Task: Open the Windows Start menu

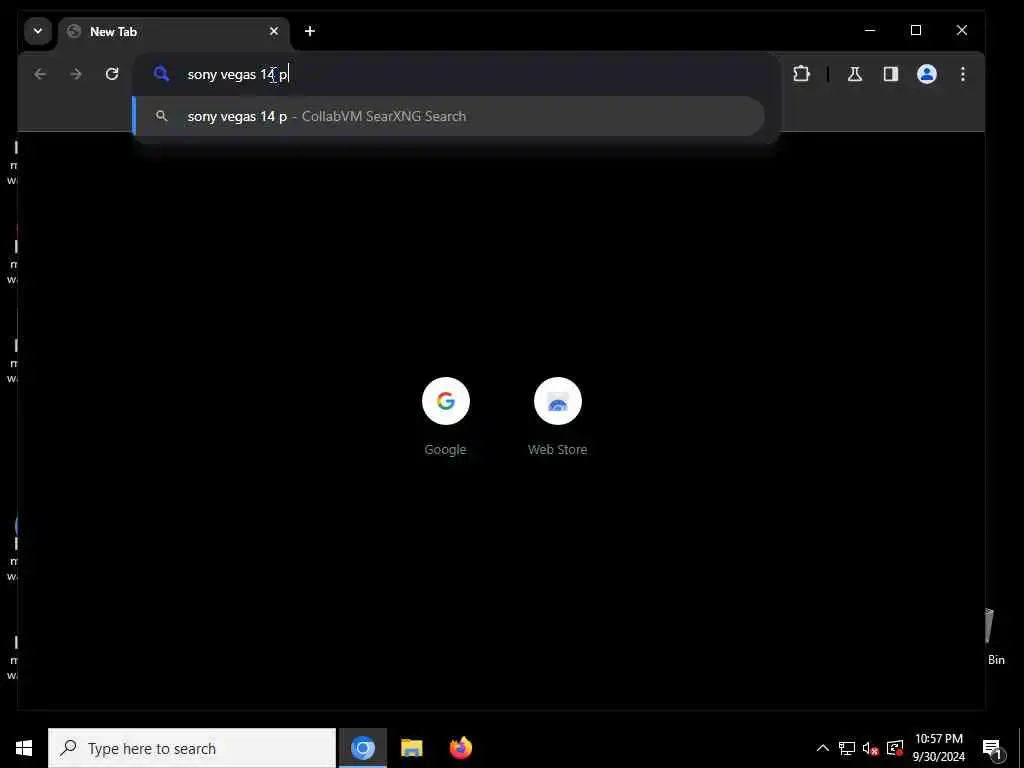Action: click(24, 748)
